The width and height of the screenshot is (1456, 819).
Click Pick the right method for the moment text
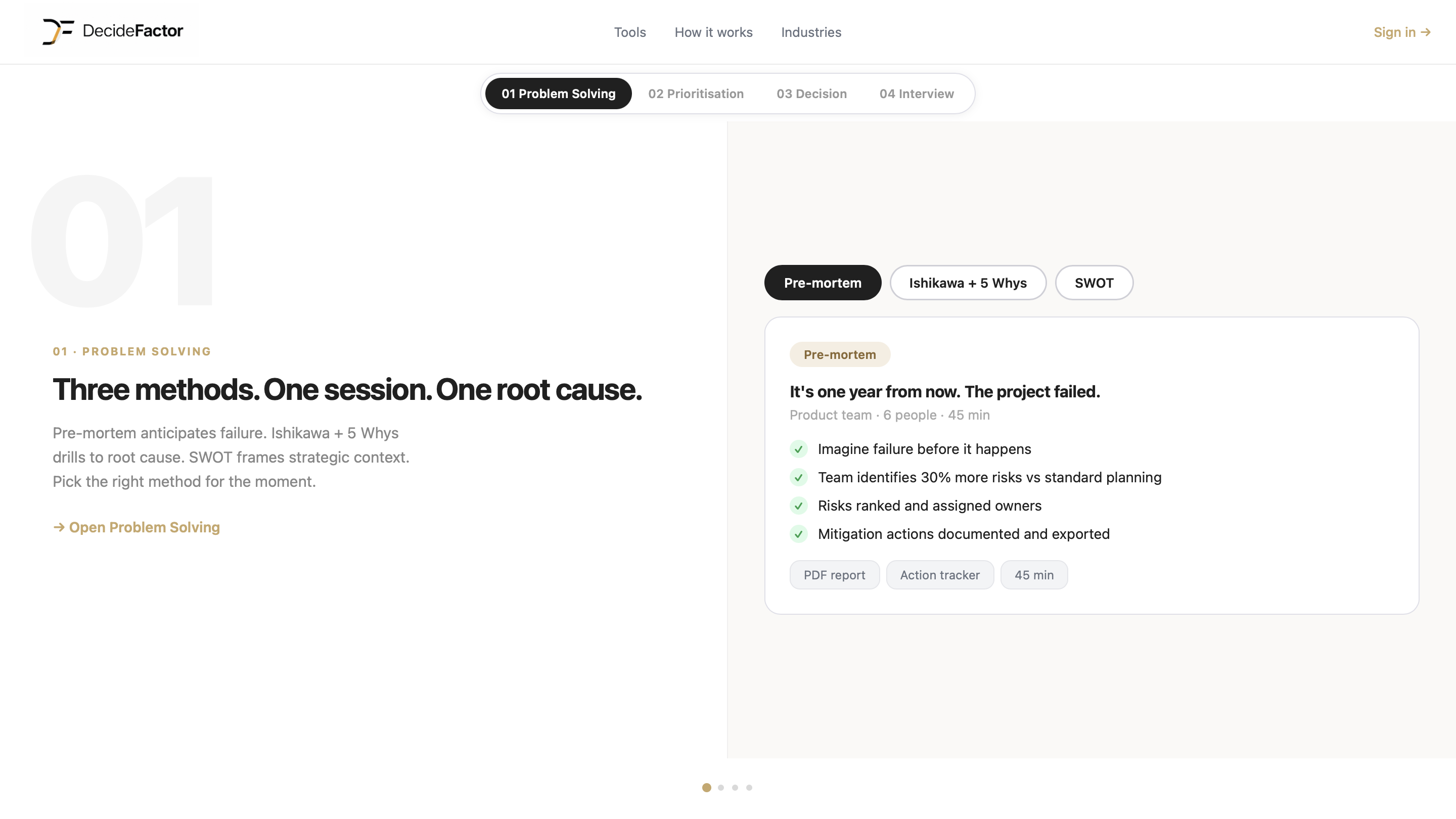click(x=184, y=481)
